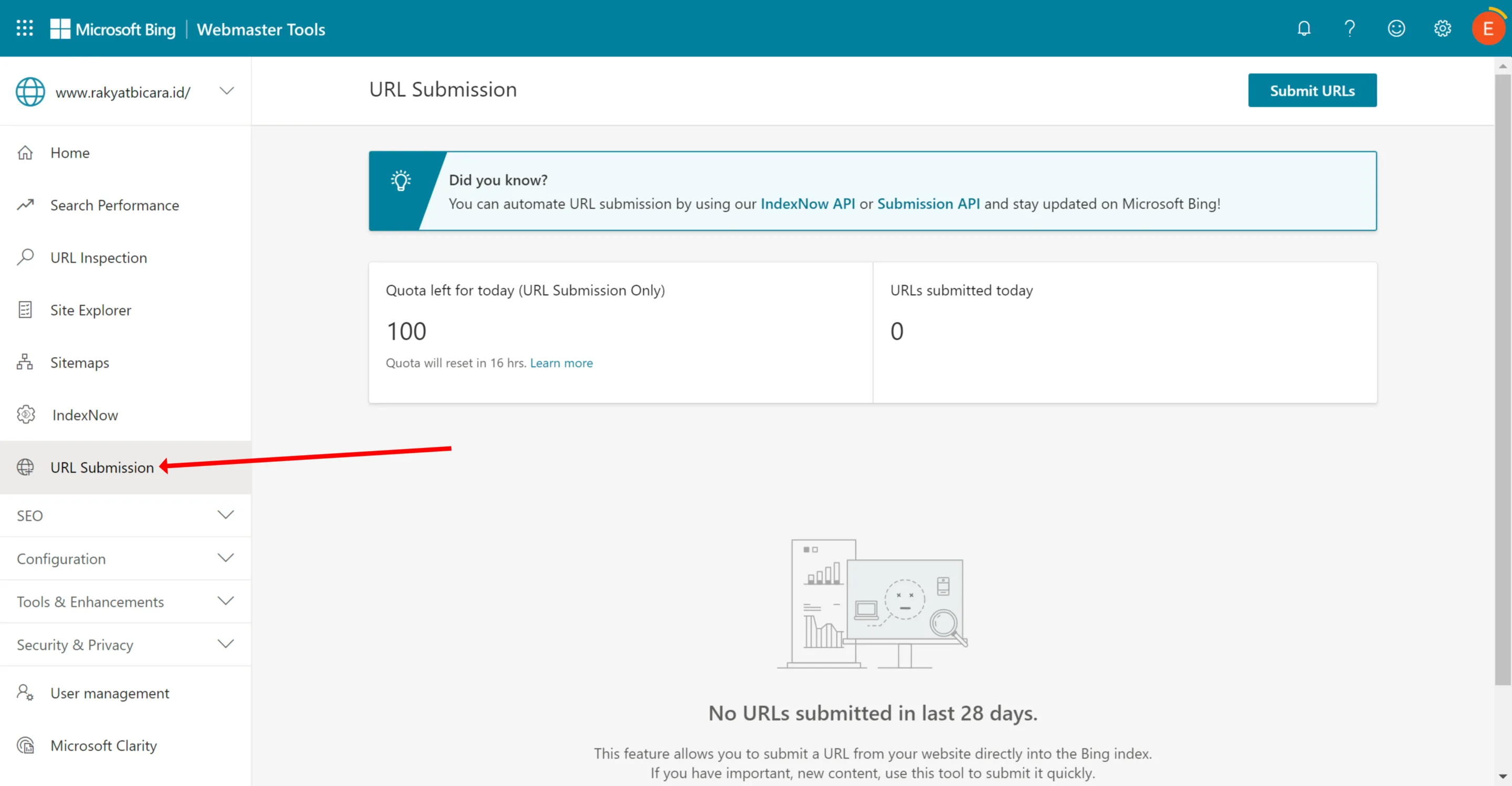The height and width of the screenshot is (786, 1512).
Task: Click the URL Inspection magnifier icon
Action: pos(25,257)
